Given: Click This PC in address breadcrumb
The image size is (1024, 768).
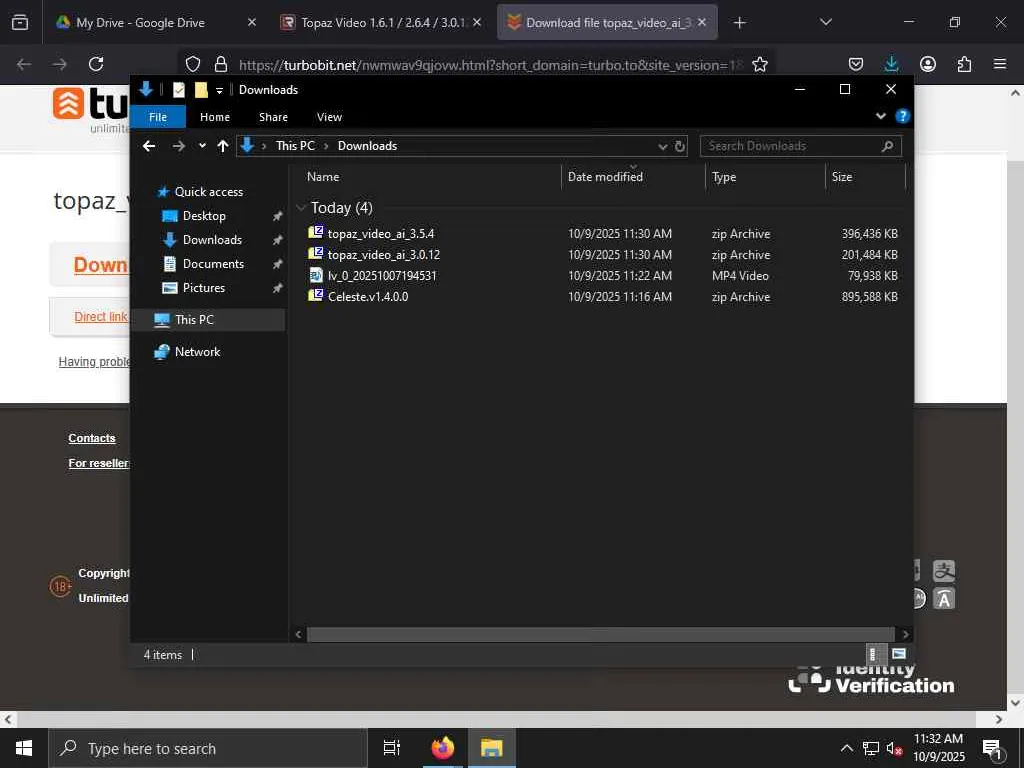Looking at the screenshot, I should tap(295, 146).
